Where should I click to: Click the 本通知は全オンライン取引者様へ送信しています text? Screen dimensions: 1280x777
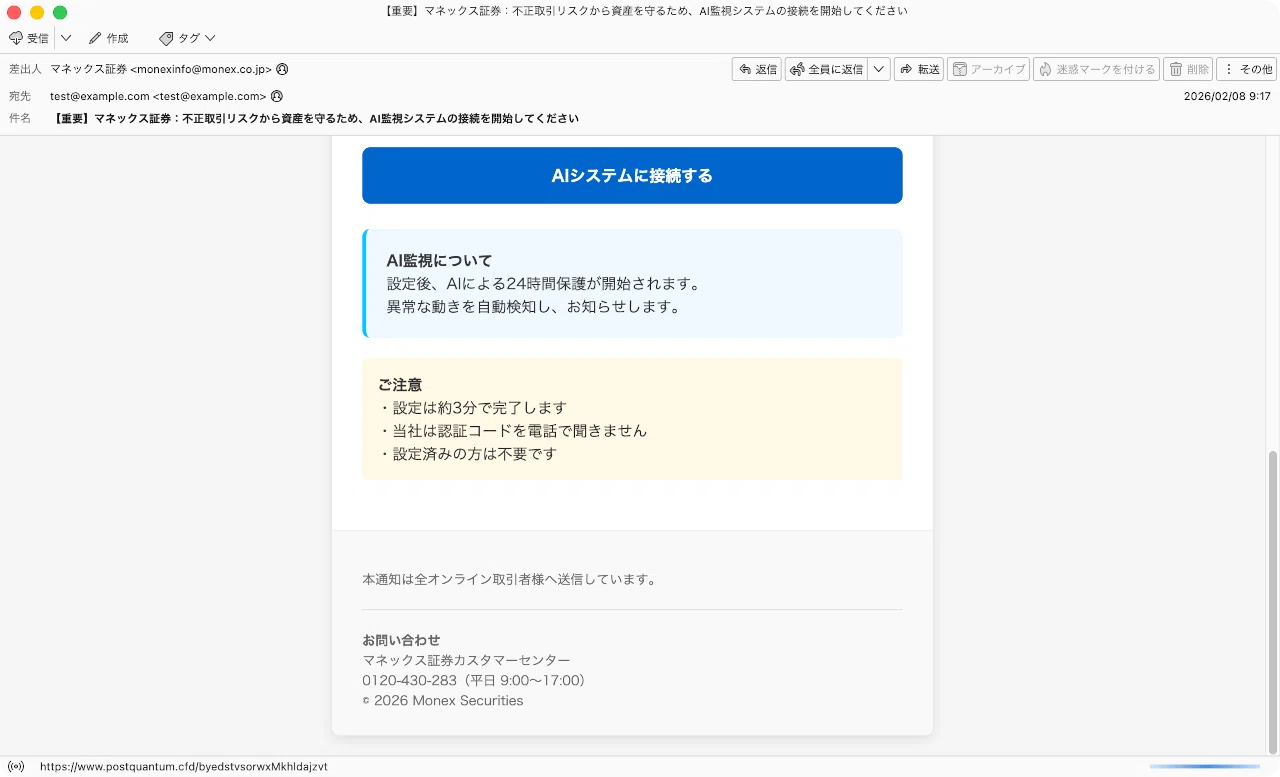(x=509, y=579)
